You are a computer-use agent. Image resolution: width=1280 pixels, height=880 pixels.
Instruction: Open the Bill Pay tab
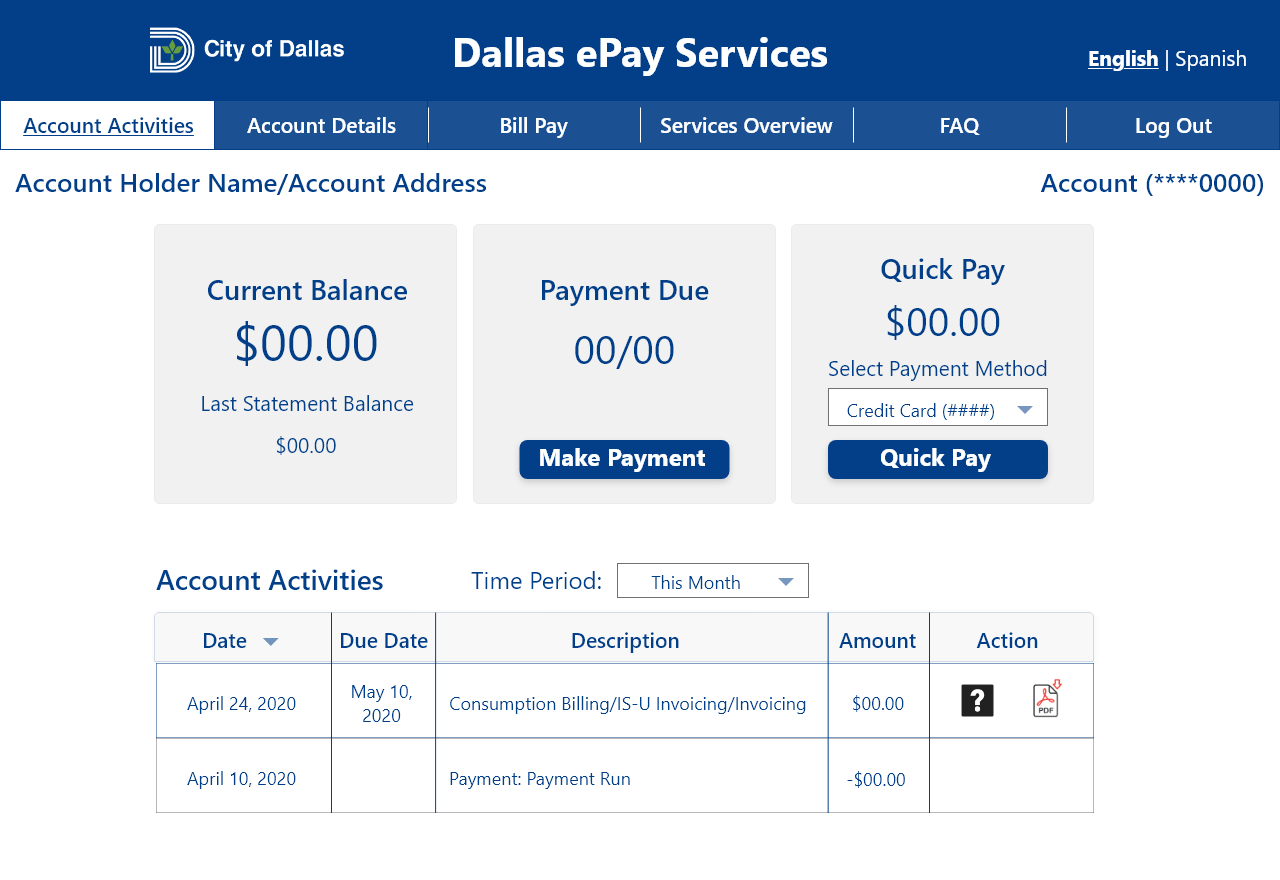click(x=533, y=125)
